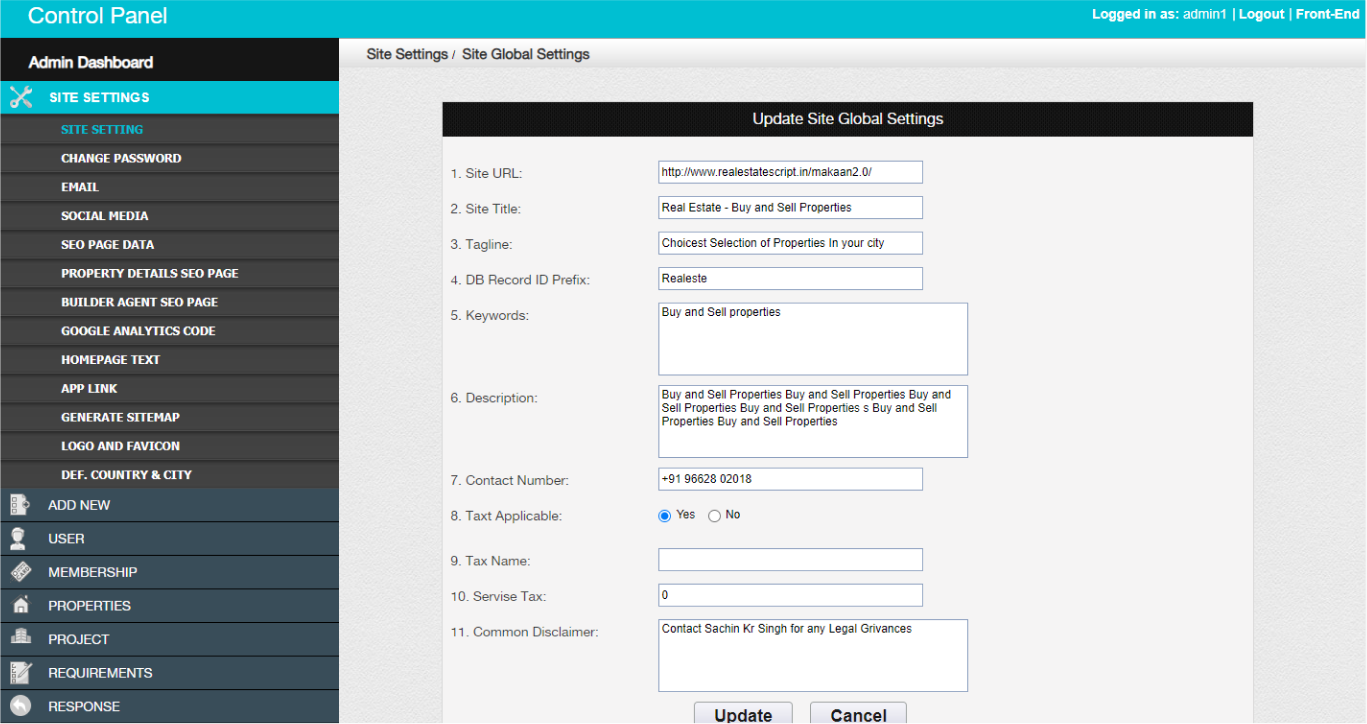Click the 'Update Site Global Settings' heading
Screen dimensions: 1367x724
(848, 119)
